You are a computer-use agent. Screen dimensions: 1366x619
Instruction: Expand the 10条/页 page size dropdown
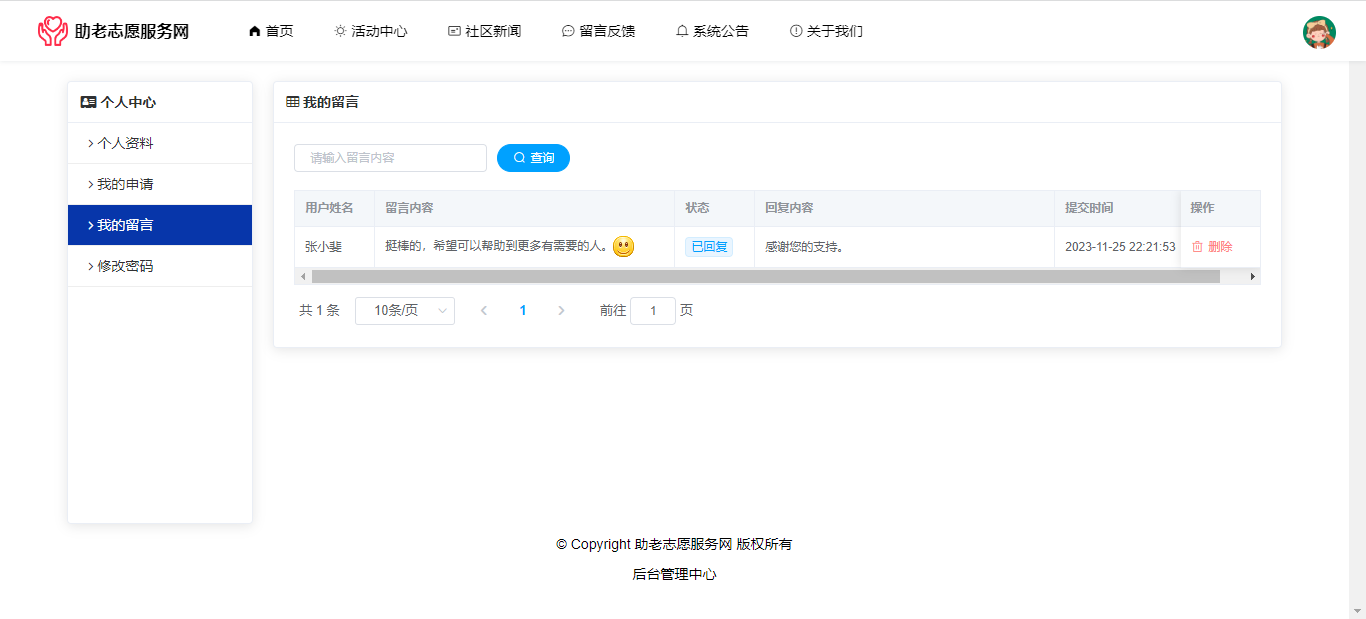coord(405,311)
